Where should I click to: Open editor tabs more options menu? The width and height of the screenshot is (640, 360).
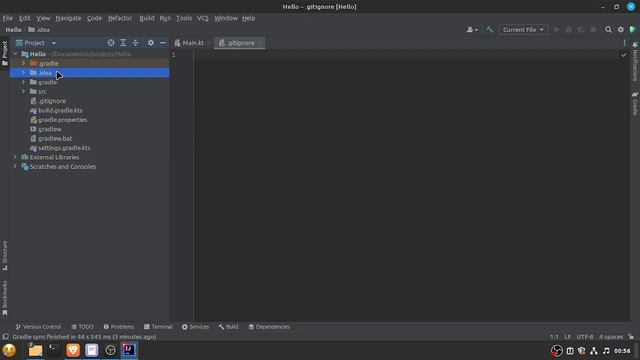[624, 42]
